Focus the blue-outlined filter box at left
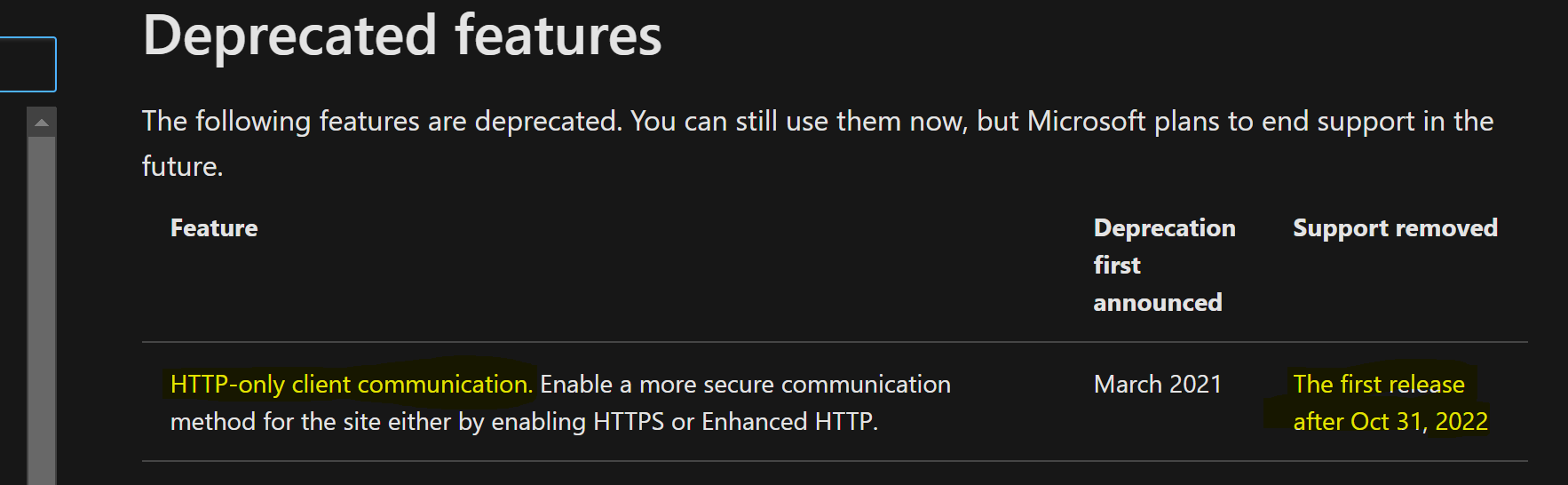 click(x=28, y=64)
